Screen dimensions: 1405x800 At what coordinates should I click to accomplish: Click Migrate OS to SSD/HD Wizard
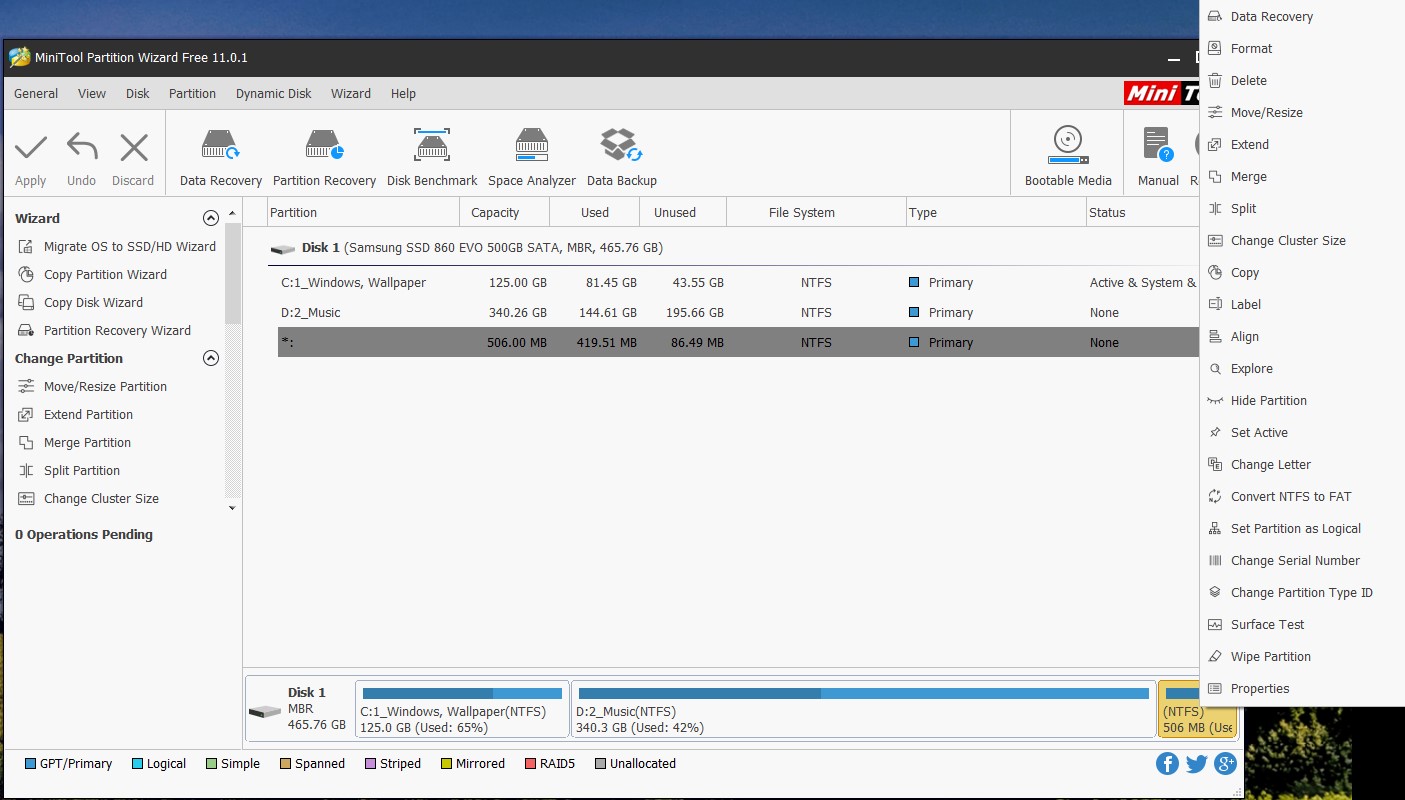[130, 246]
